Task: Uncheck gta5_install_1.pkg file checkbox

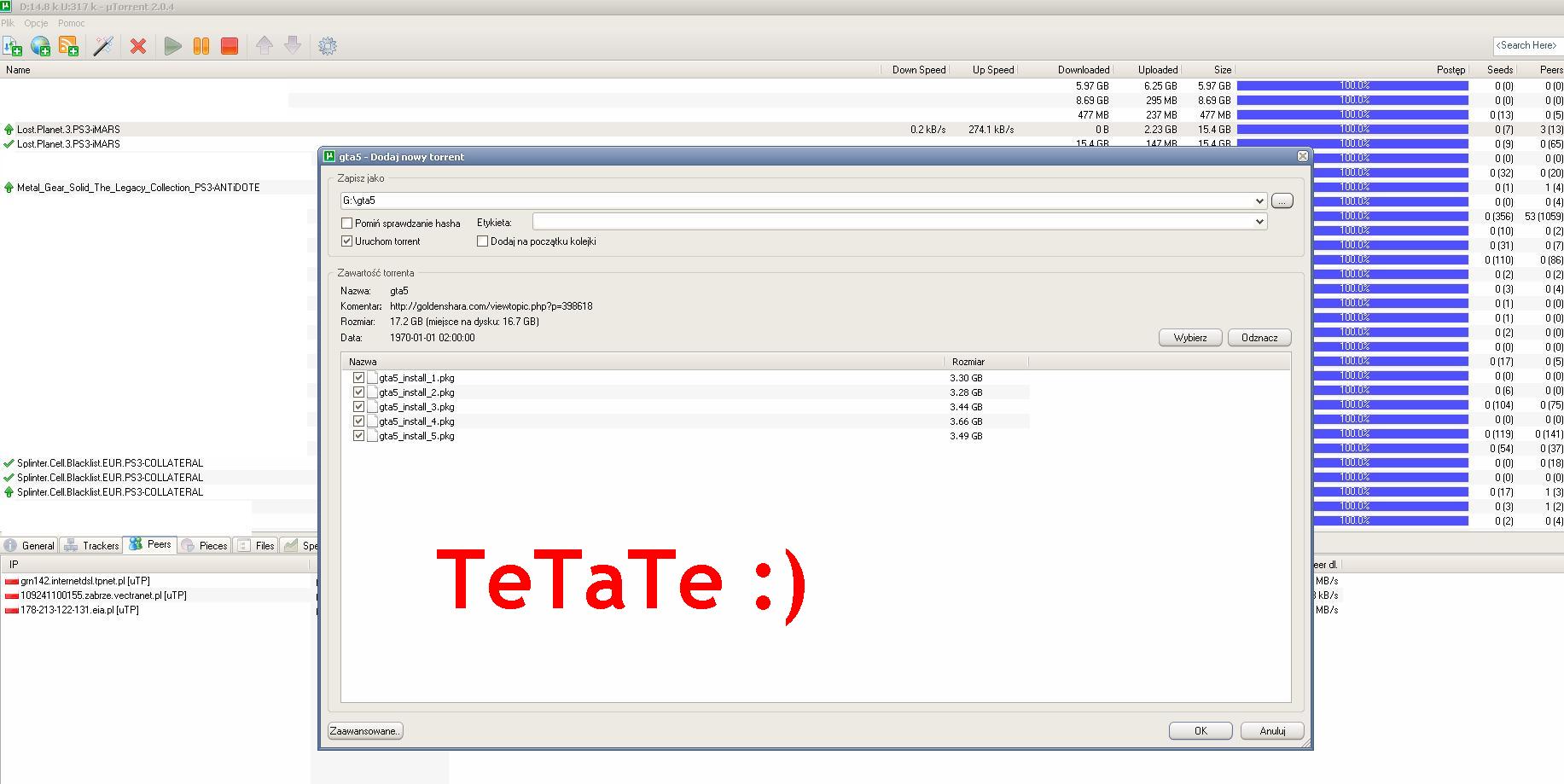Action: [x=358, y=378]
